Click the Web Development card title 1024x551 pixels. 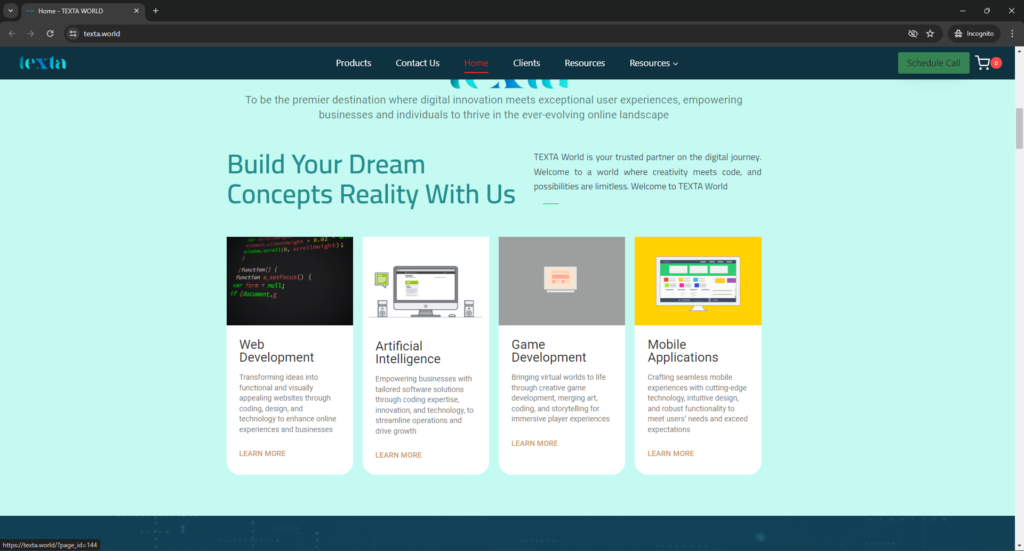click(x=276, y=351)
